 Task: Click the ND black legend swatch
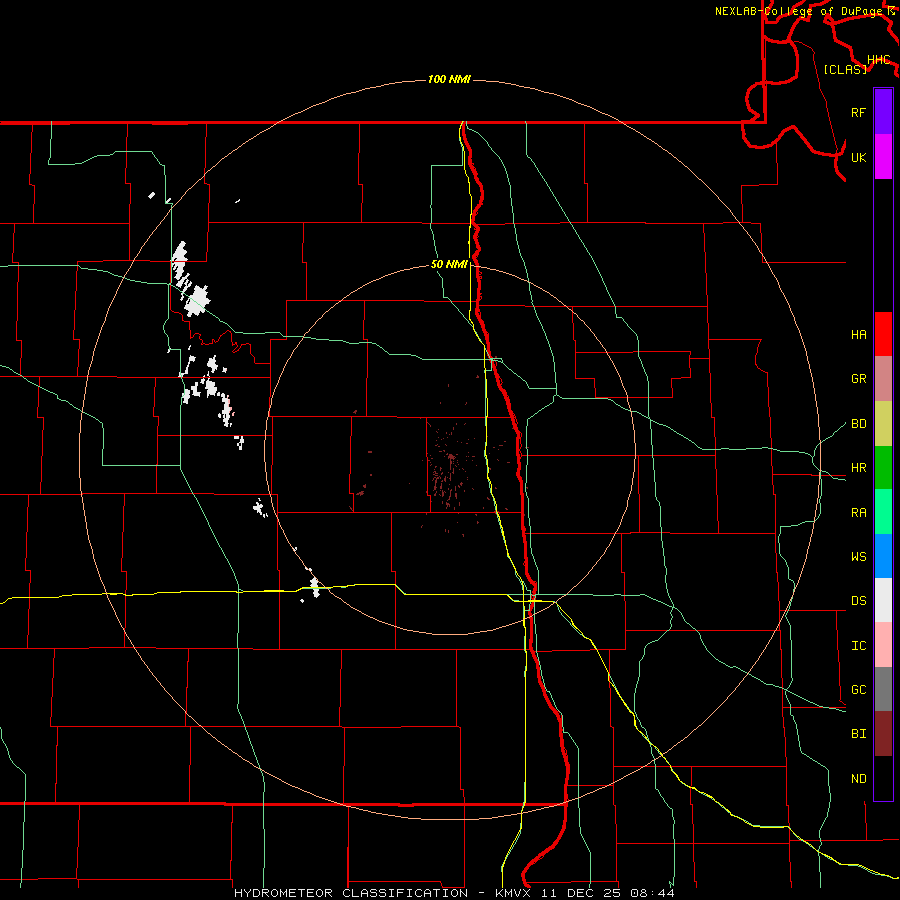pos(883,778)
